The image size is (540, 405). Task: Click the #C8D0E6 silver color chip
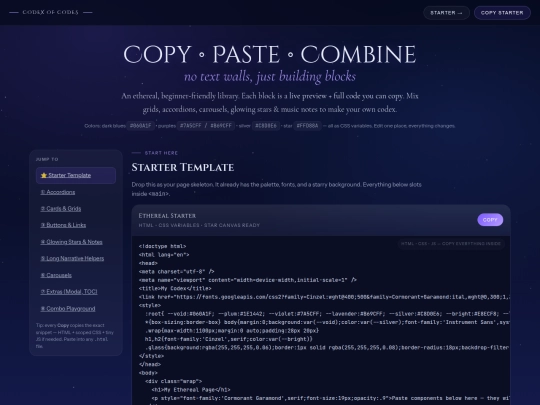coord(266,126)
